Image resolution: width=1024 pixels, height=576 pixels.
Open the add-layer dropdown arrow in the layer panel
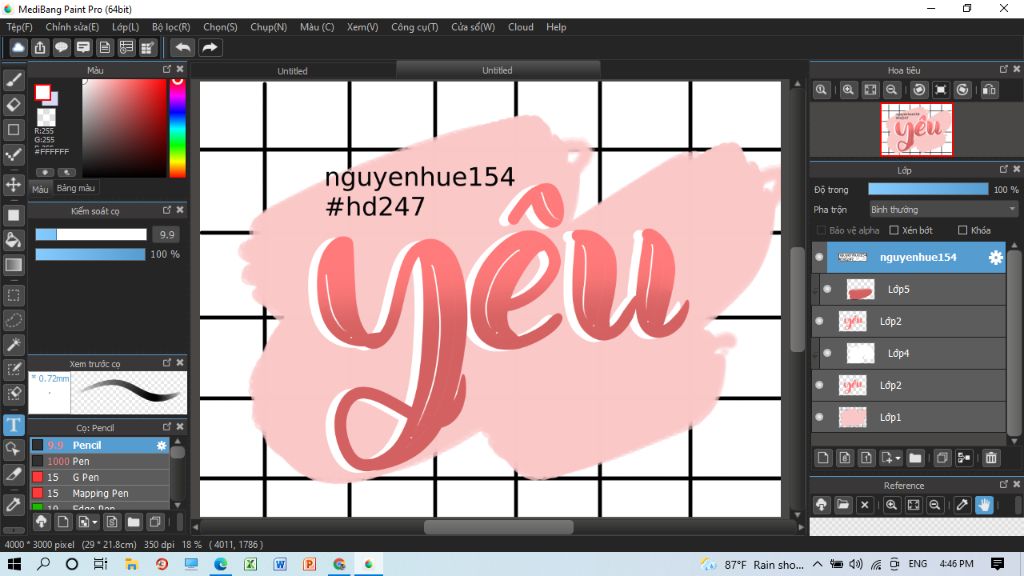898,458
